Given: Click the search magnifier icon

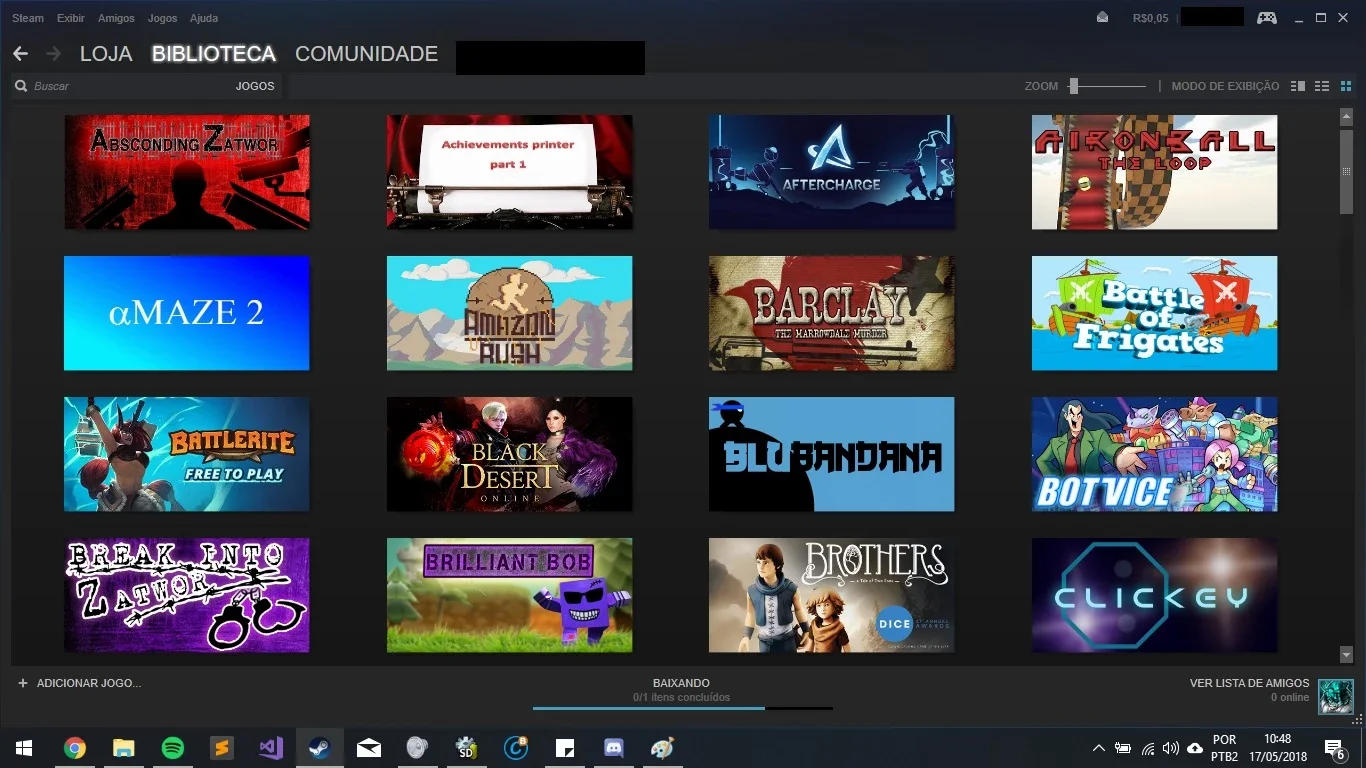Looking at the screenshot, I should (x=21, y=86).
